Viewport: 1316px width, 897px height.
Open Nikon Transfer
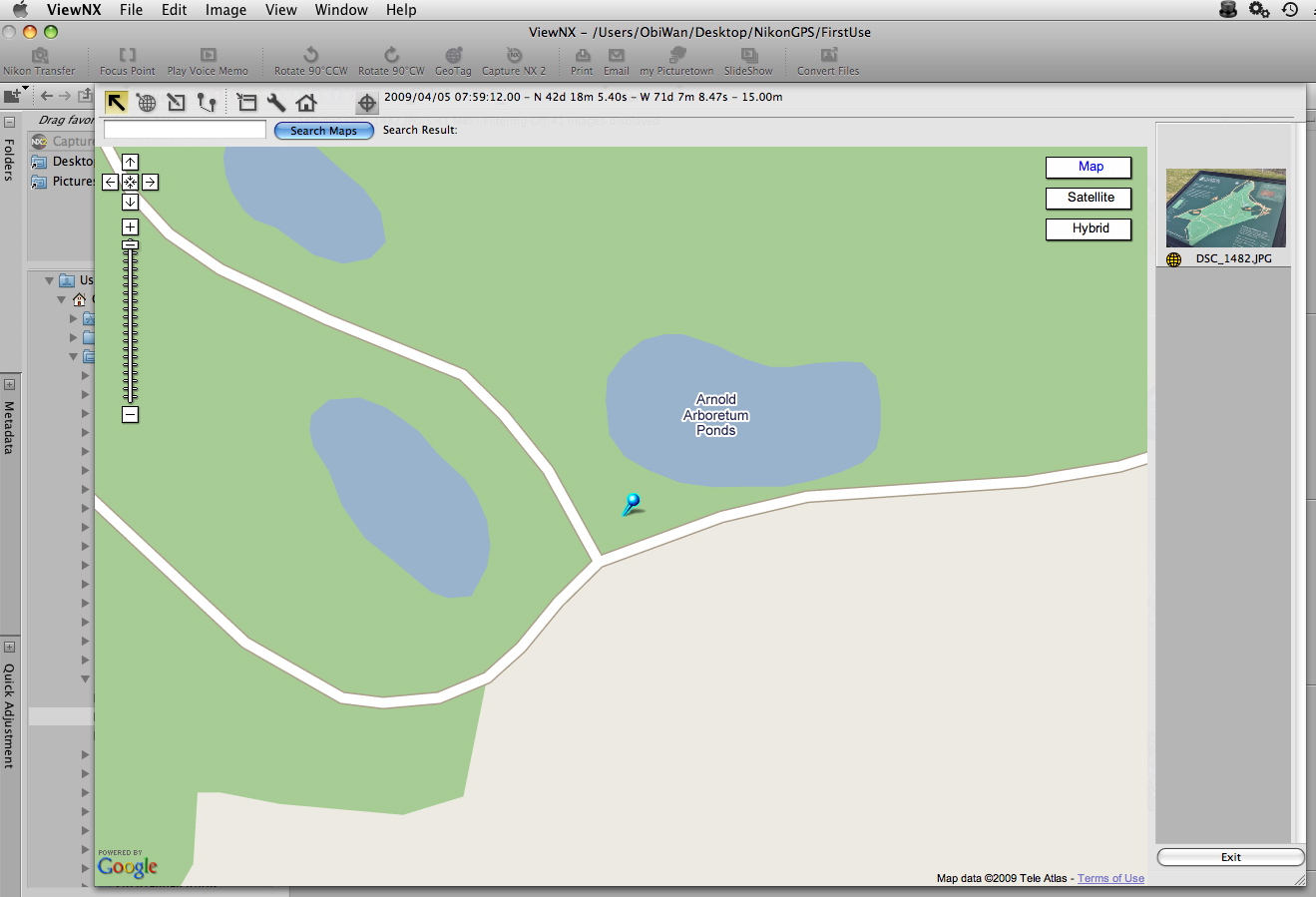tap(39, 61)
